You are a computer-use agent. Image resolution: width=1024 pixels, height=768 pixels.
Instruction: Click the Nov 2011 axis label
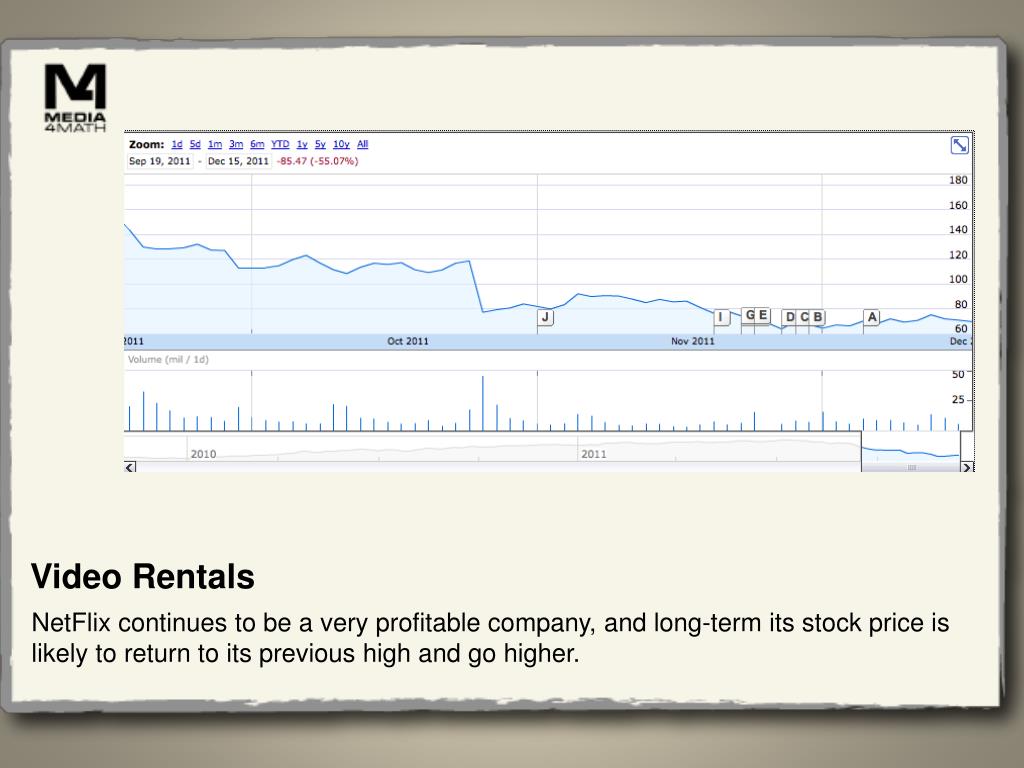pyautogui.click(x=693, y=341)
